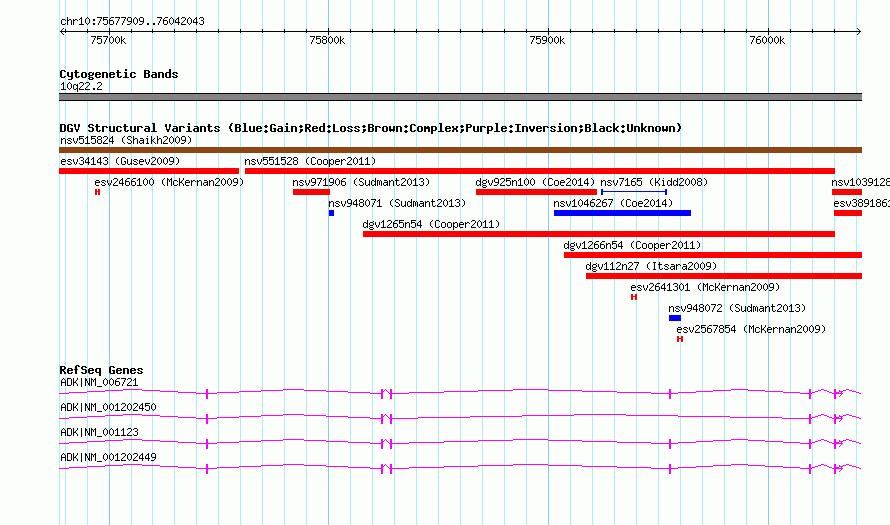Click the gray 10q22.2 cytogenetic band bar
This screenshot has width=890, height=525.
pos(460,97)
